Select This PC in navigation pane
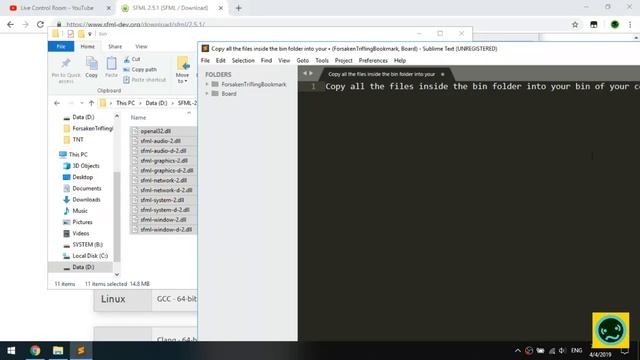 78,154
